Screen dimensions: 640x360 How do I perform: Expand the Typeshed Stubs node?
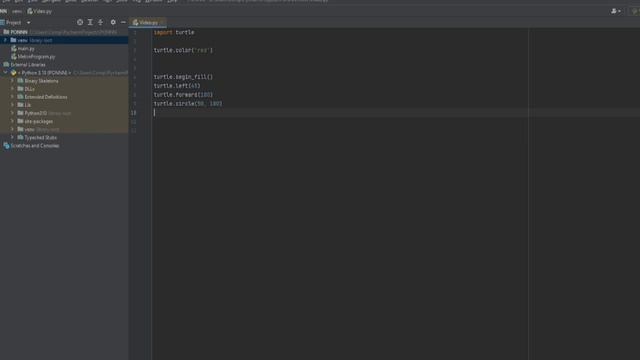point(12,138)
